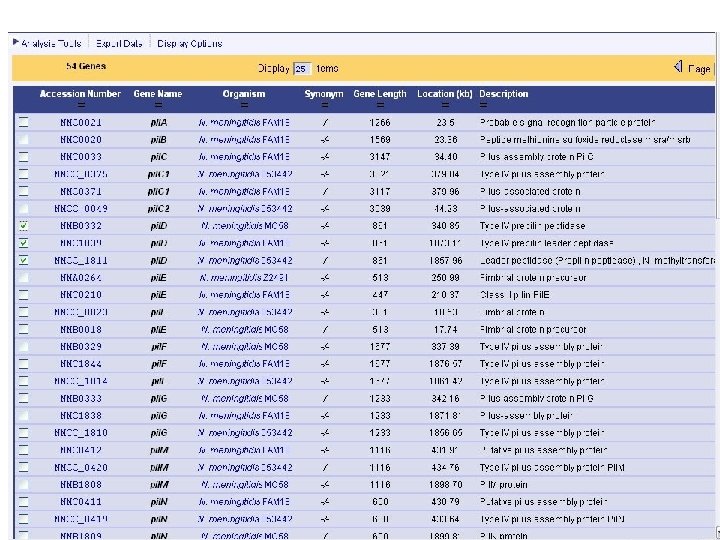Select location value 17.74
Viewport: 720px width, 540px height.
445,330
